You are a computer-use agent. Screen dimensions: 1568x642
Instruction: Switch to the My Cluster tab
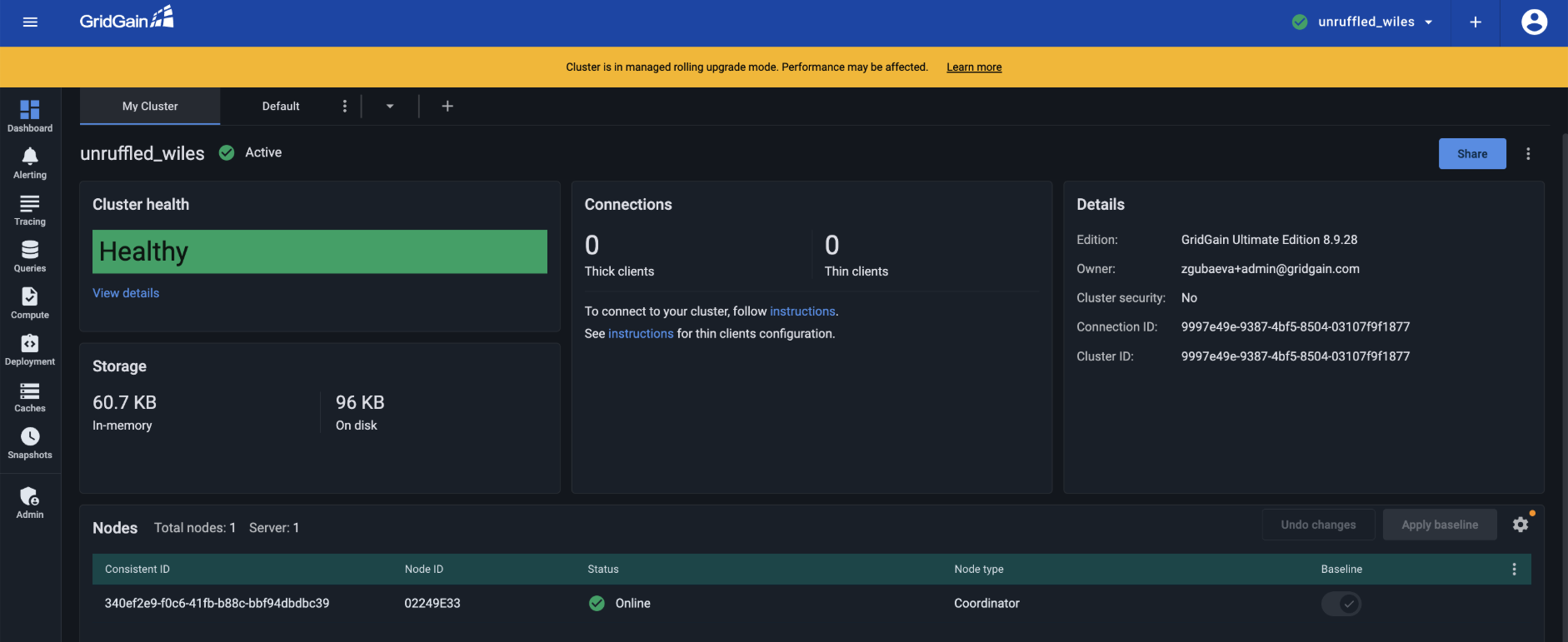(x=150, y=107)
